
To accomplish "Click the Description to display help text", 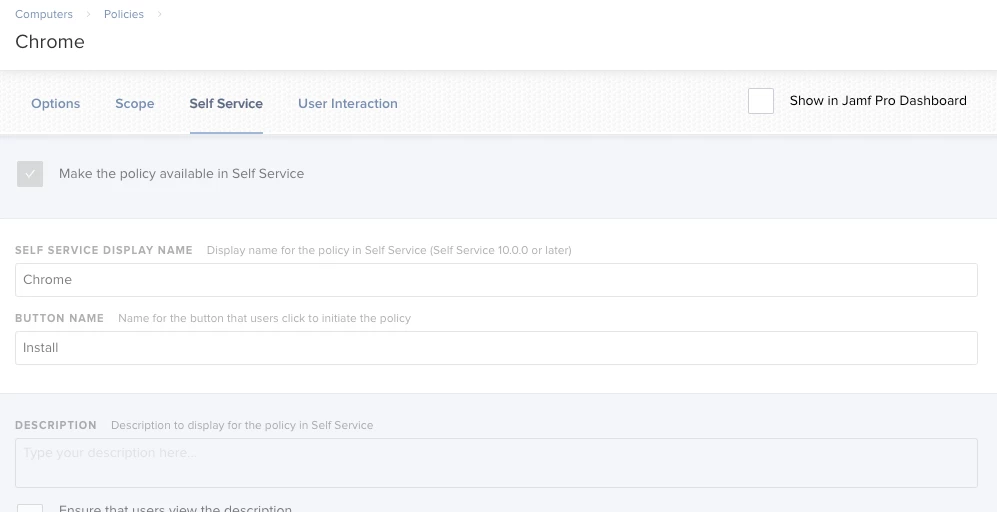I will click(x=242, y=425).
